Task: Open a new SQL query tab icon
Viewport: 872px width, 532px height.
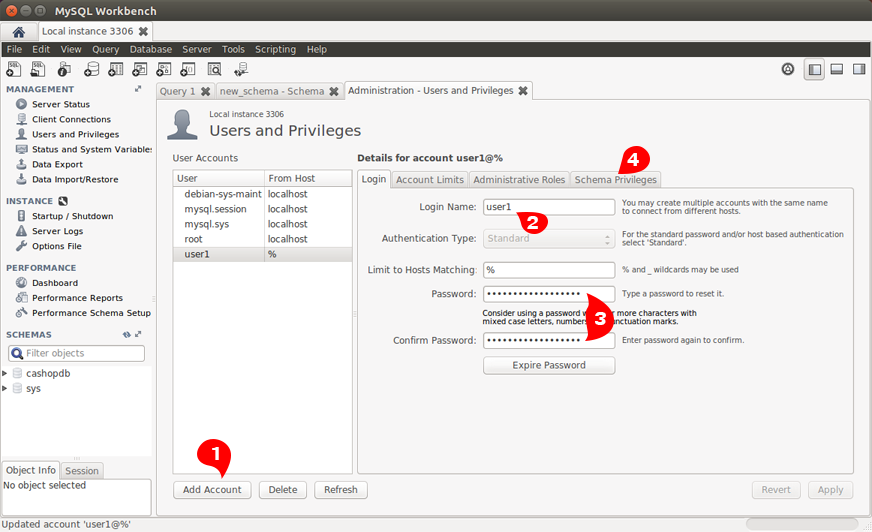Action: click(x=13, y=69)
